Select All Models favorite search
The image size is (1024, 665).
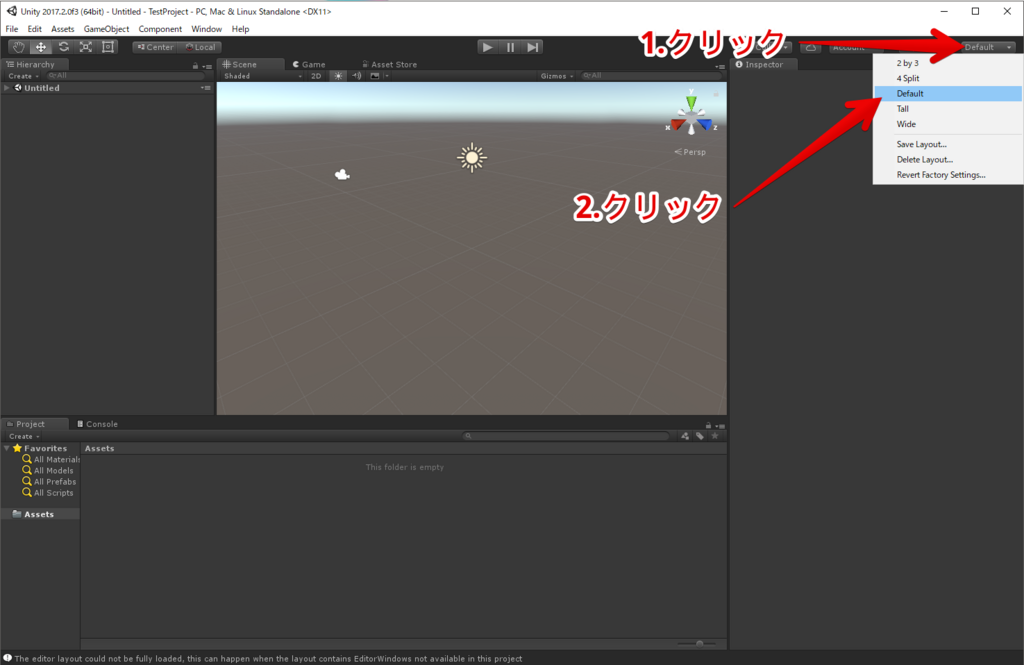[48, 470]
